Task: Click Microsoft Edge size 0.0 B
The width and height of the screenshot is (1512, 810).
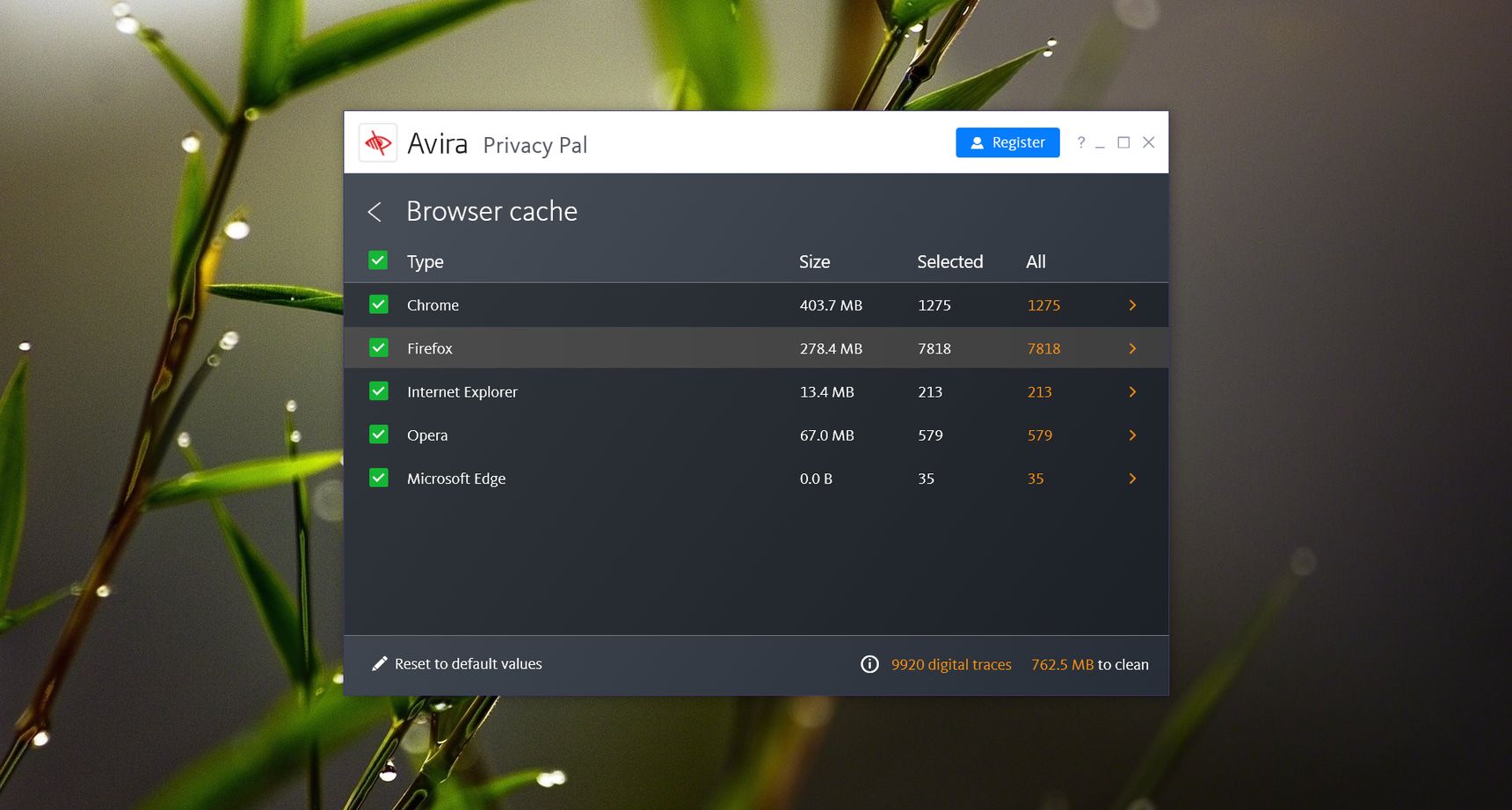Action: coord(816,478)
